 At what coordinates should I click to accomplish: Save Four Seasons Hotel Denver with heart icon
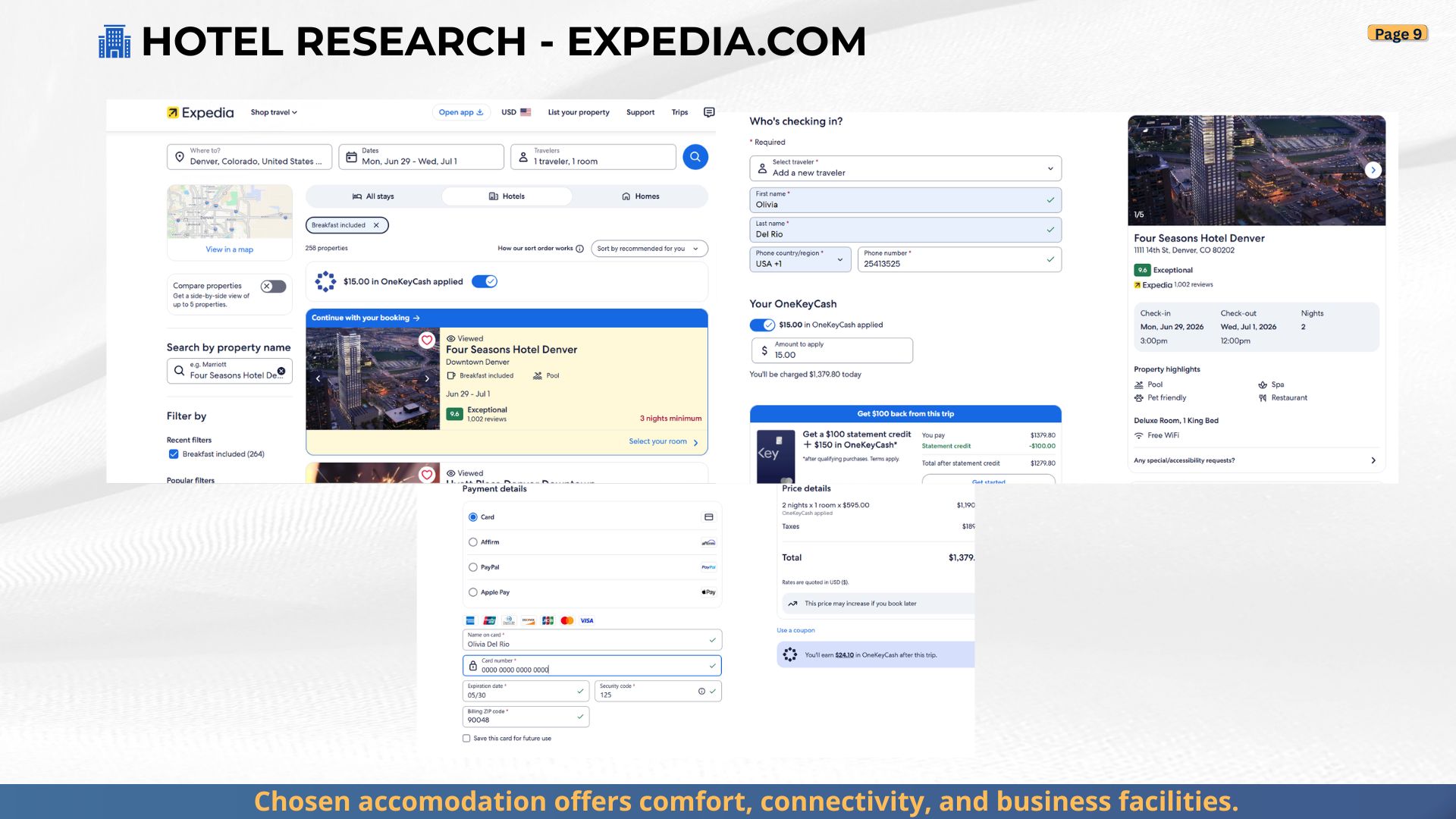click(427, 340)
